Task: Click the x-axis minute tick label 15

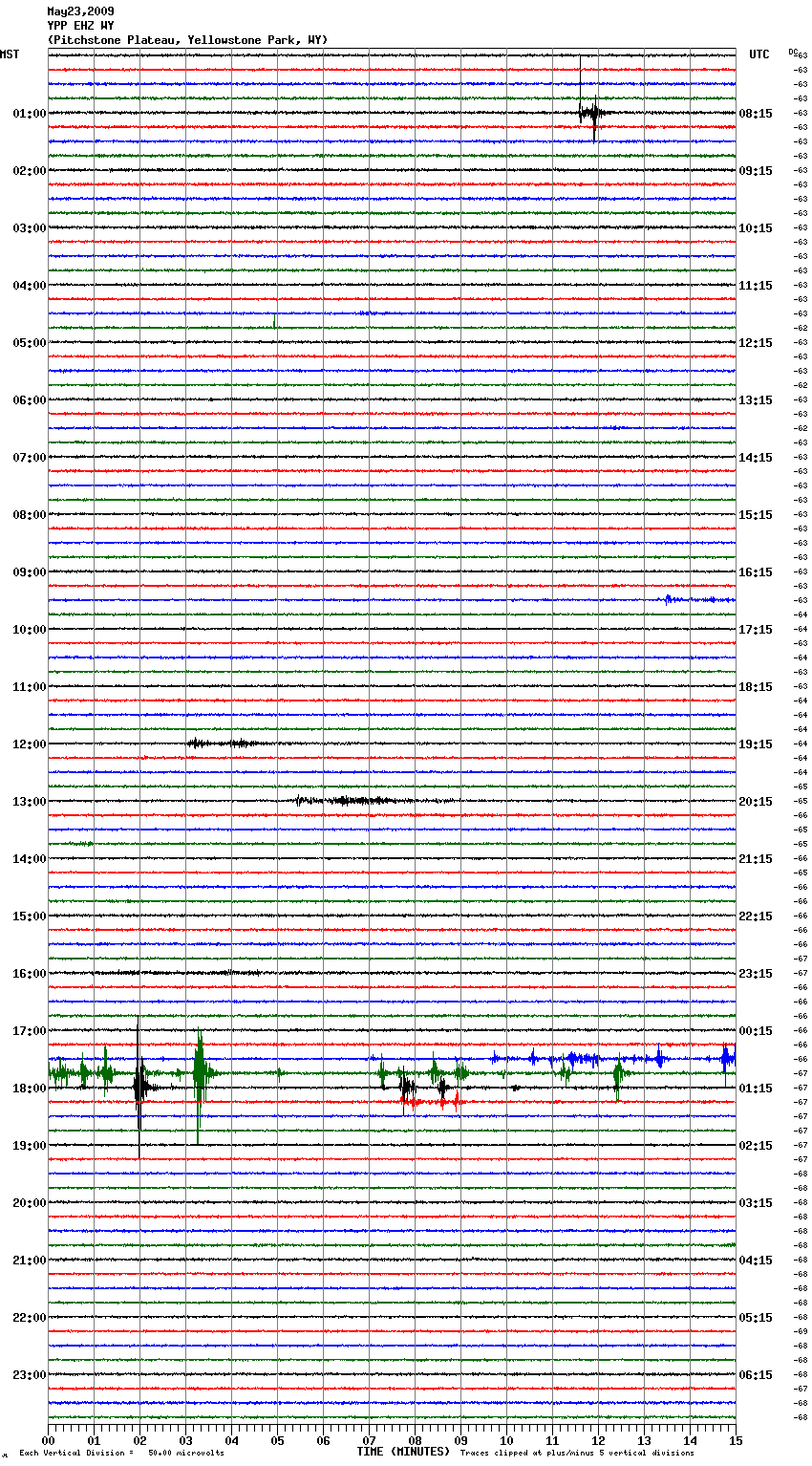Action: click(736, 1440)
